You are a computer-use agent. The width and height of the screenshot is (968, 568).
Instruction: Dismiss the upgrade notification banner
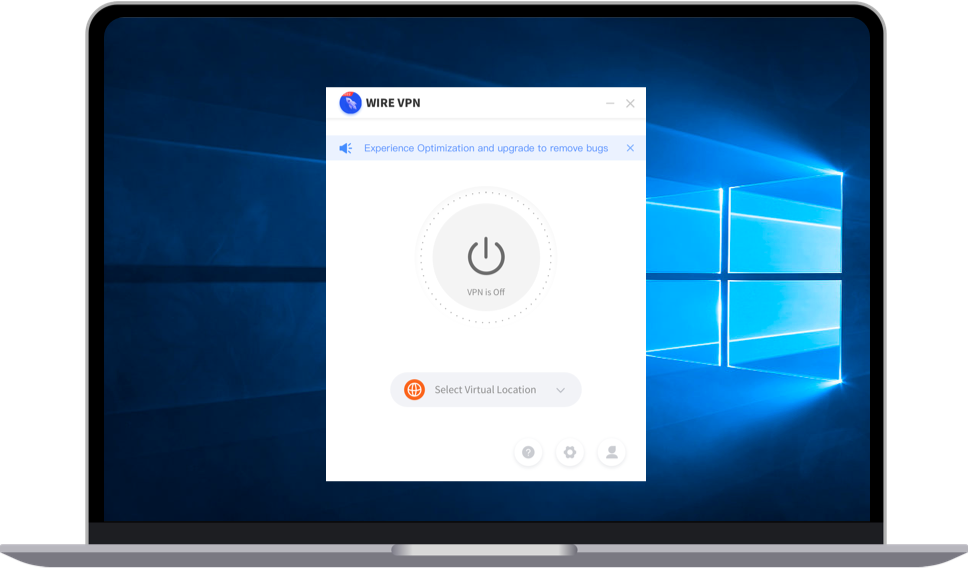[x=630, y=148]
